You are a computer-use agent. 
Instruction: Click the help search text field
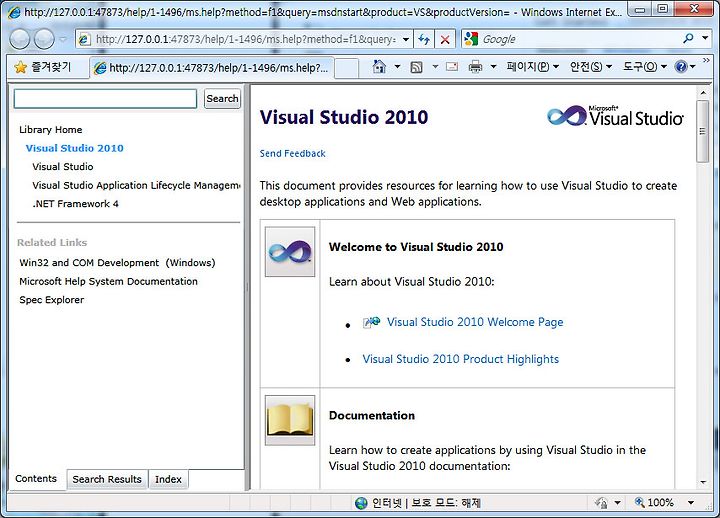105,99
